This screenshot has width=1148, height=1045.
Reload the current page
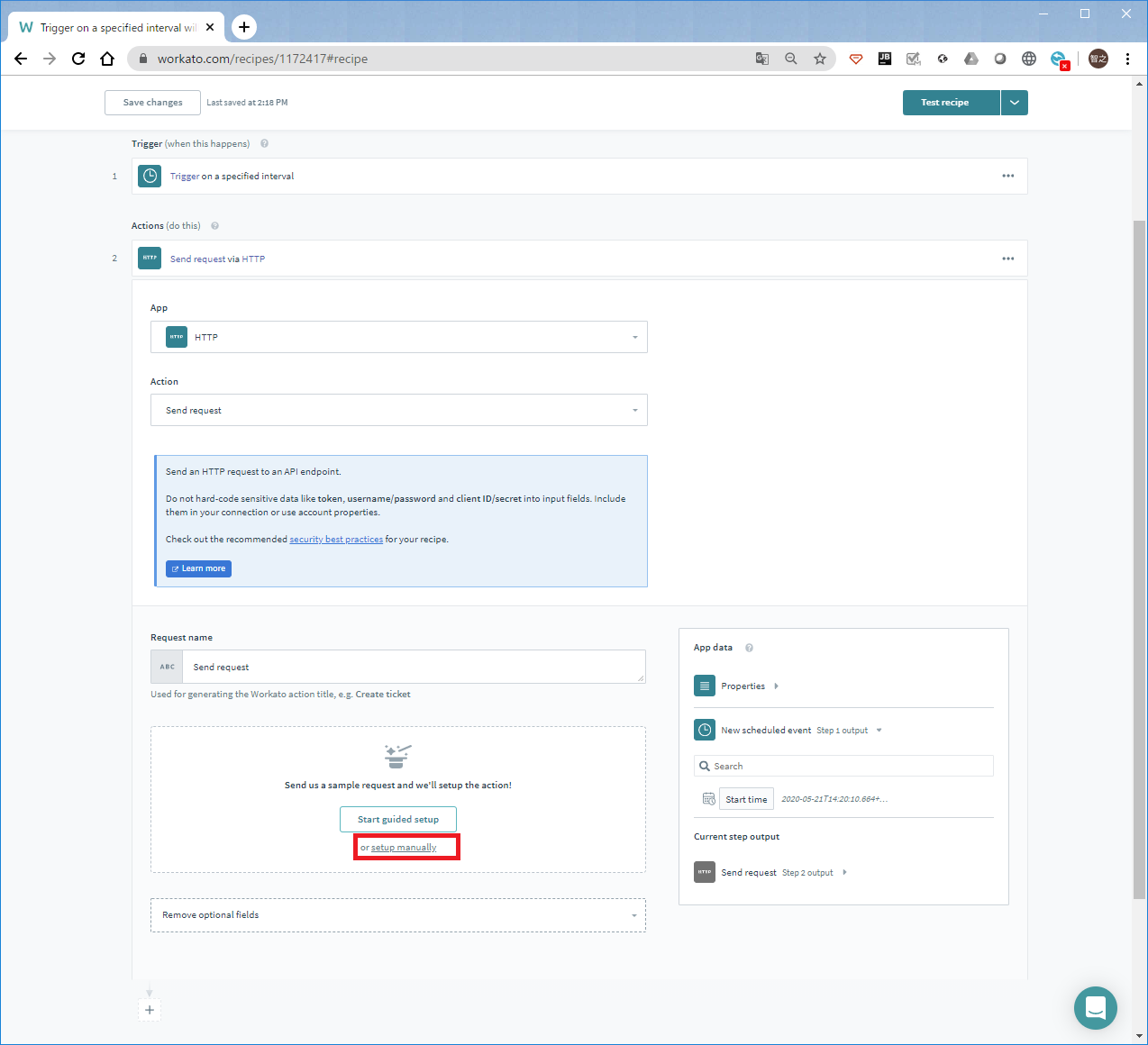click(78, 59)
